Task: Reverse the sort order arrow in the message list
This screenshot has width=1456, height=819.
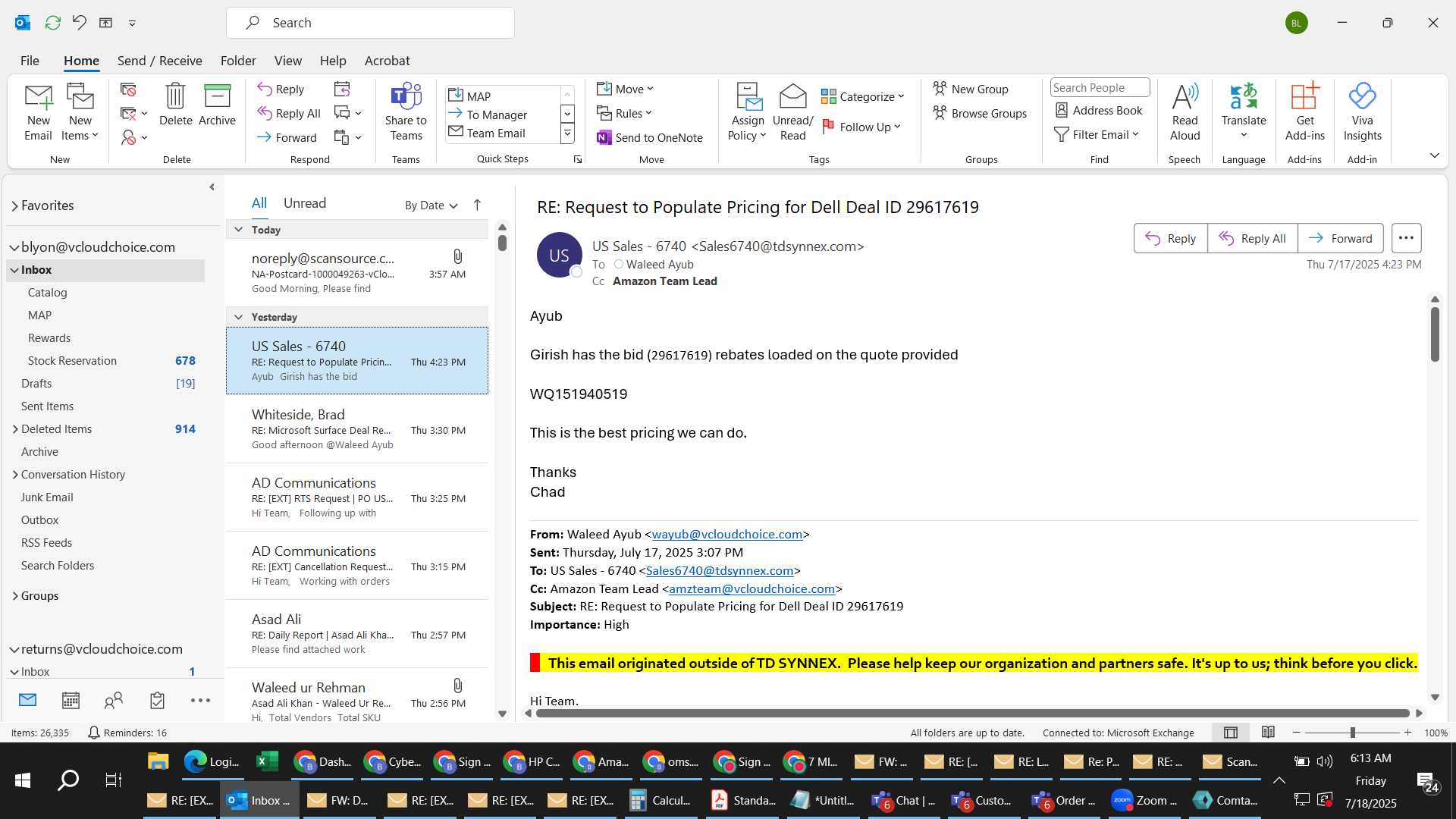Action: pyautogui.click(x=477, y=205)
